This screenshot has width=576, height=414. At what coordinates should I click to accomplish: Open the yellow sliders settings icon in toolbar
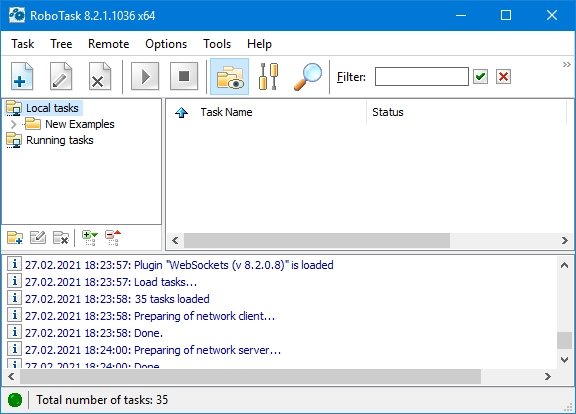click(269, 76)
